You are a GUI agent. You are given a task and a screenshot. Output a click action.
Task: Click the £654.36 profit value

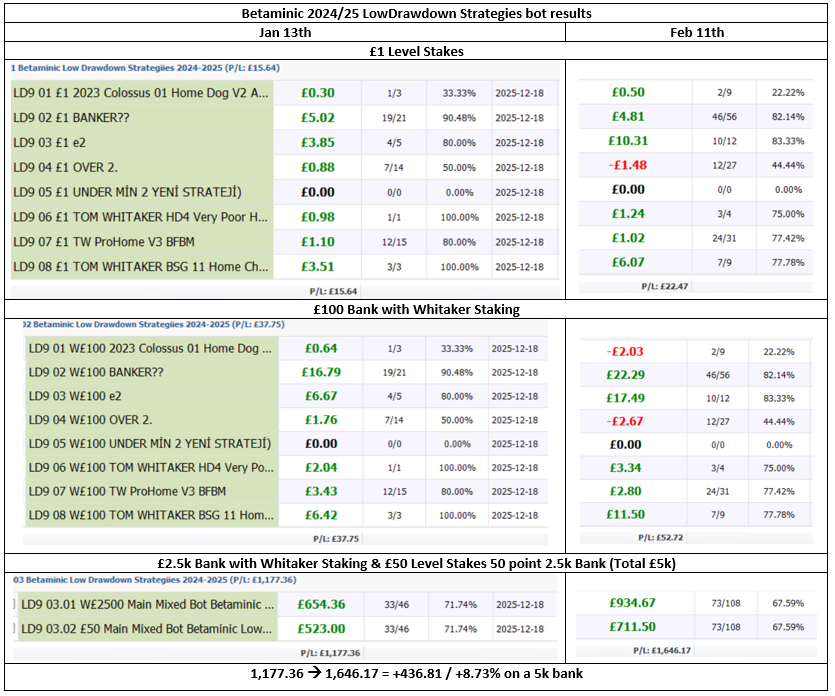click(321, 604)
